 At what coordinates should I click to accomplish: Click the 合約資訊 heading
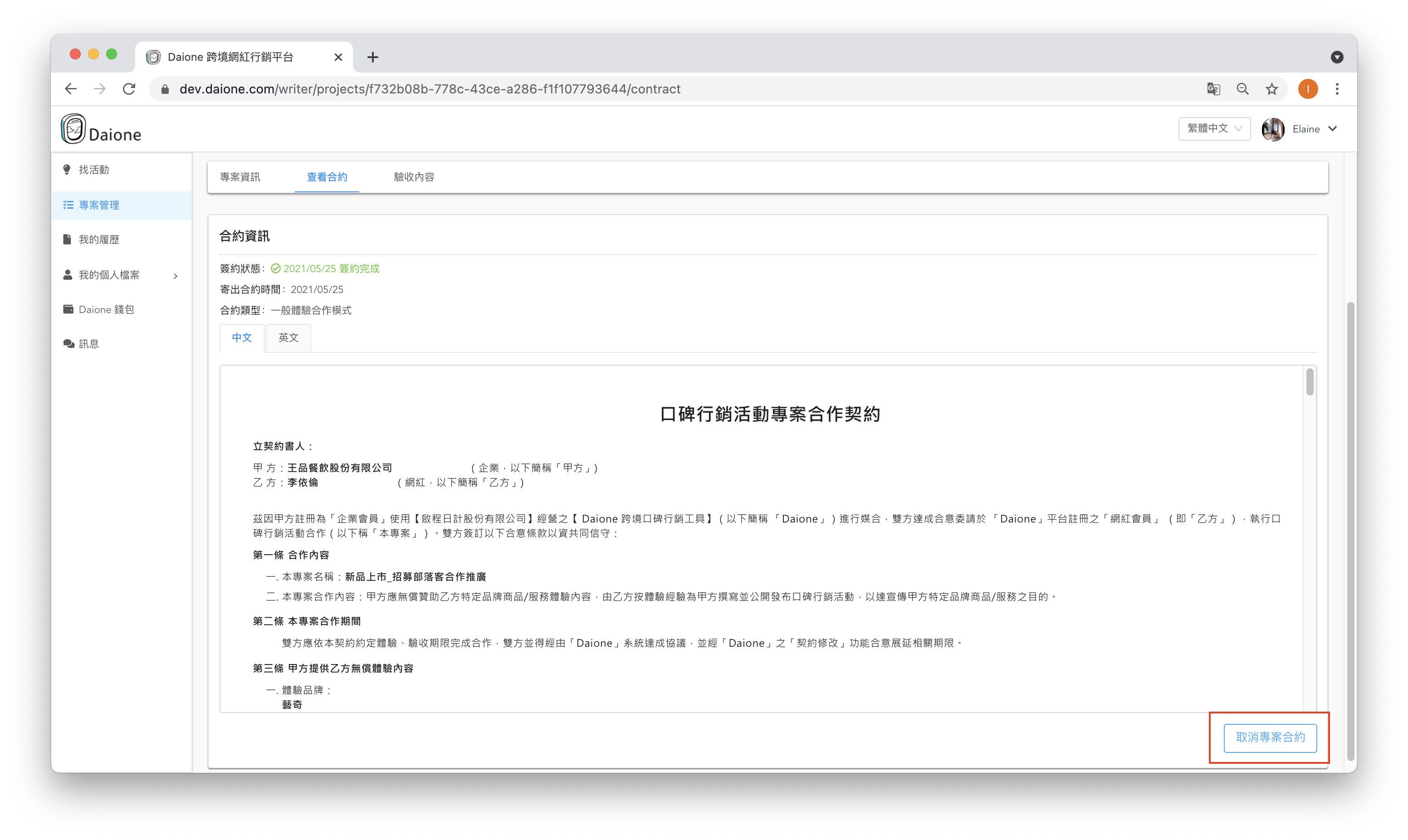[x=244, y=236]
